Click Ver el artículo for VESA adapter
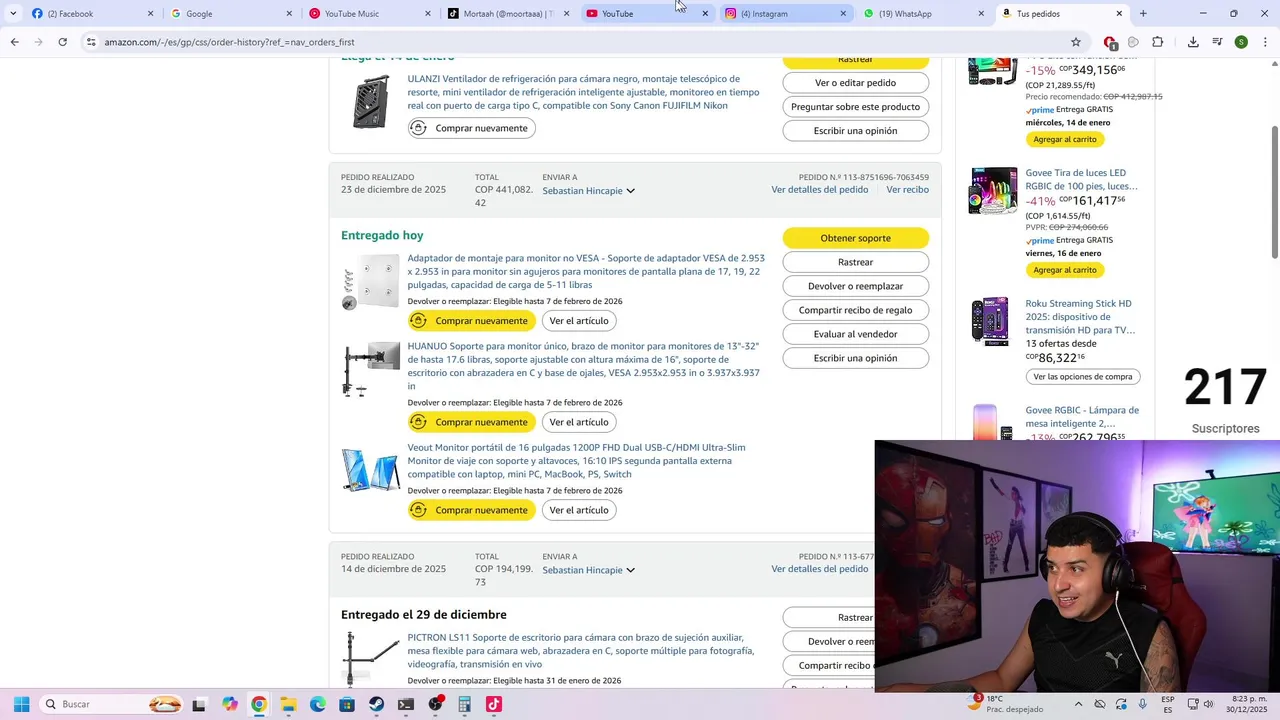Screen dimensions: 1280x720 (x=579, y=321)
